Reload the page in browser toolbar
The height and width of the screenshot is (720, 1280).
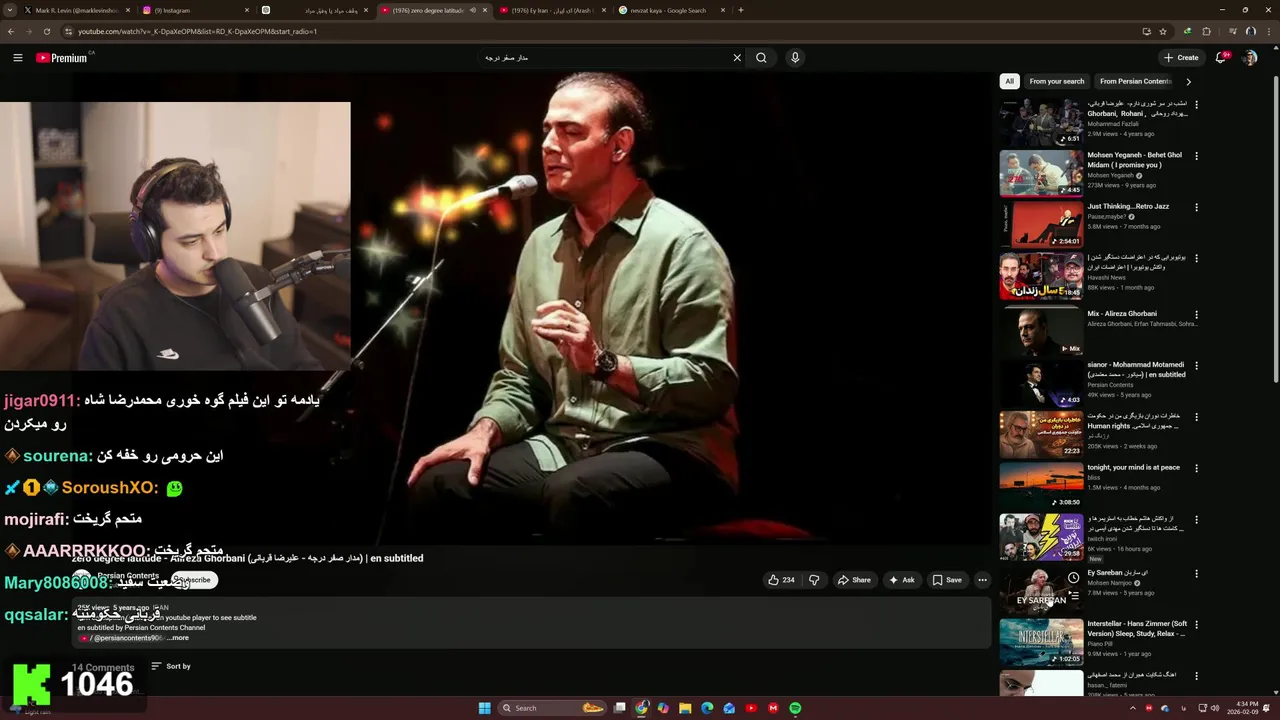pyautogui.click(x=46, y=31)
